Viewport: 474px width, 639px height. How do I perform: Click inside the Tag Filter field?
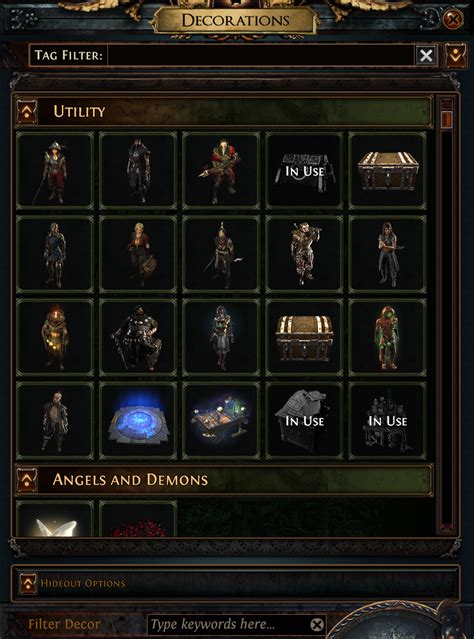[x=261, y=55]
